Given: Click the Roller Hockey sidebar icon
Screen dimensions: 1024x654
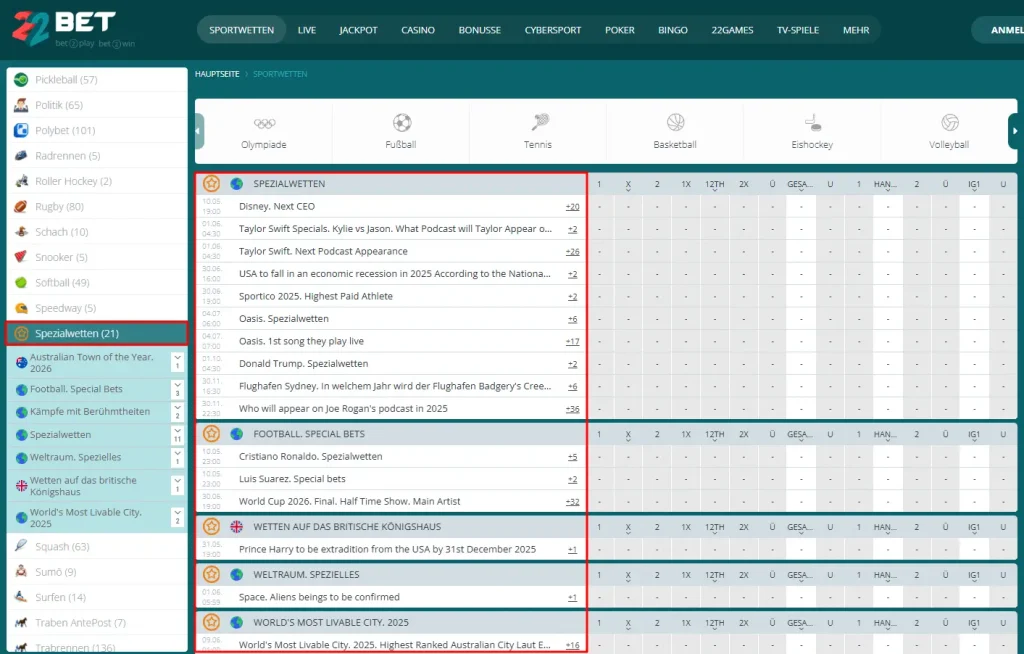Looking at the screenshot, I should coord(21,181).
